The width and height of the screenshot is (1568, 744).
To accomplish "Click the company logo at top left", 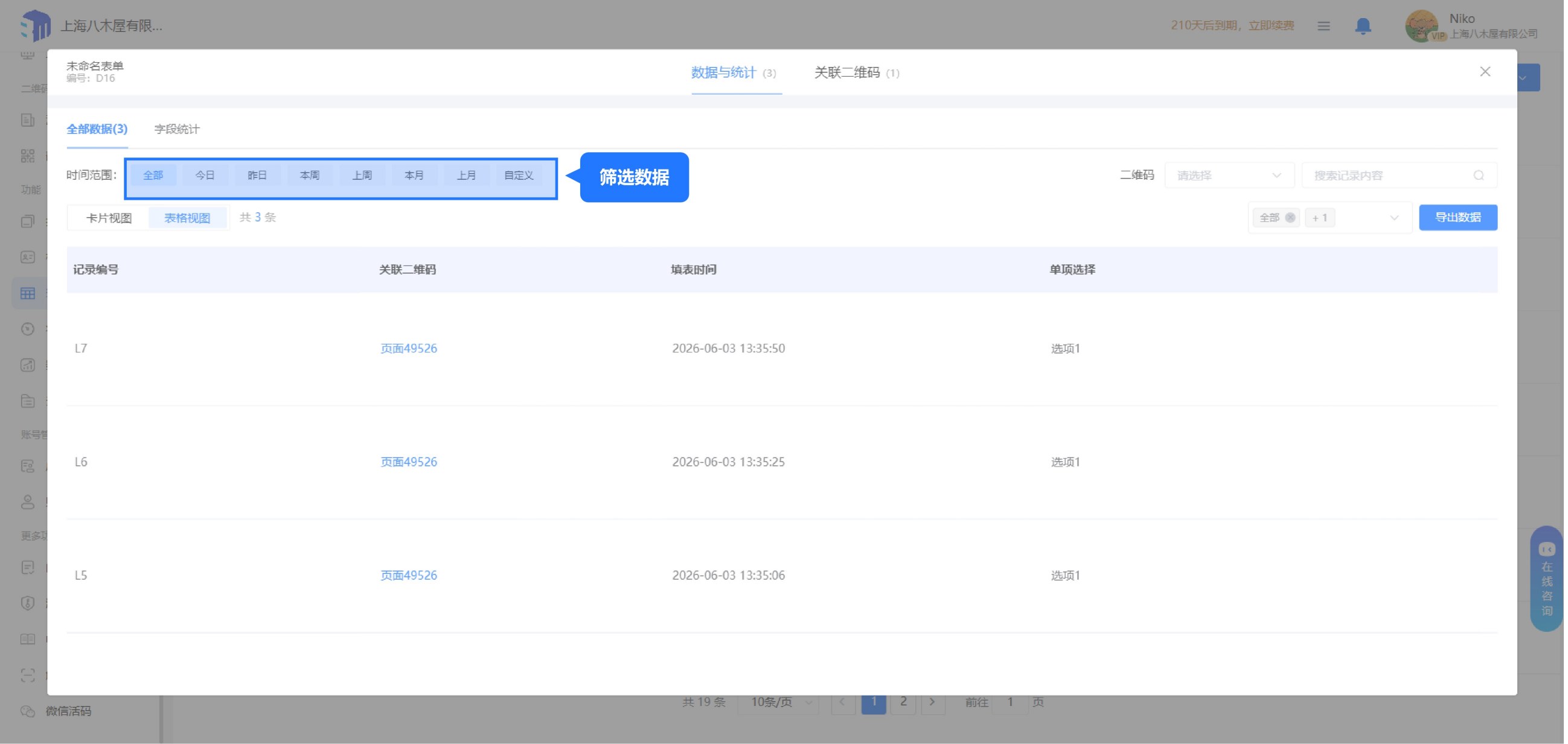I will pyautogui.click(x=35, y=25).
